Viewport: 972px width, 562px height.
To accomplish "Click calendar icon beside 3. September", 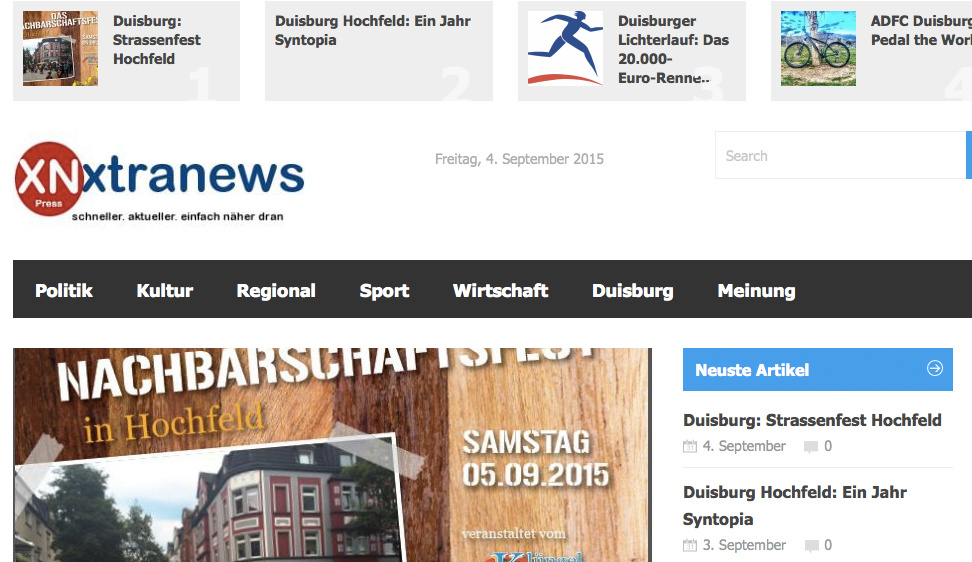I will coord(690,546).
